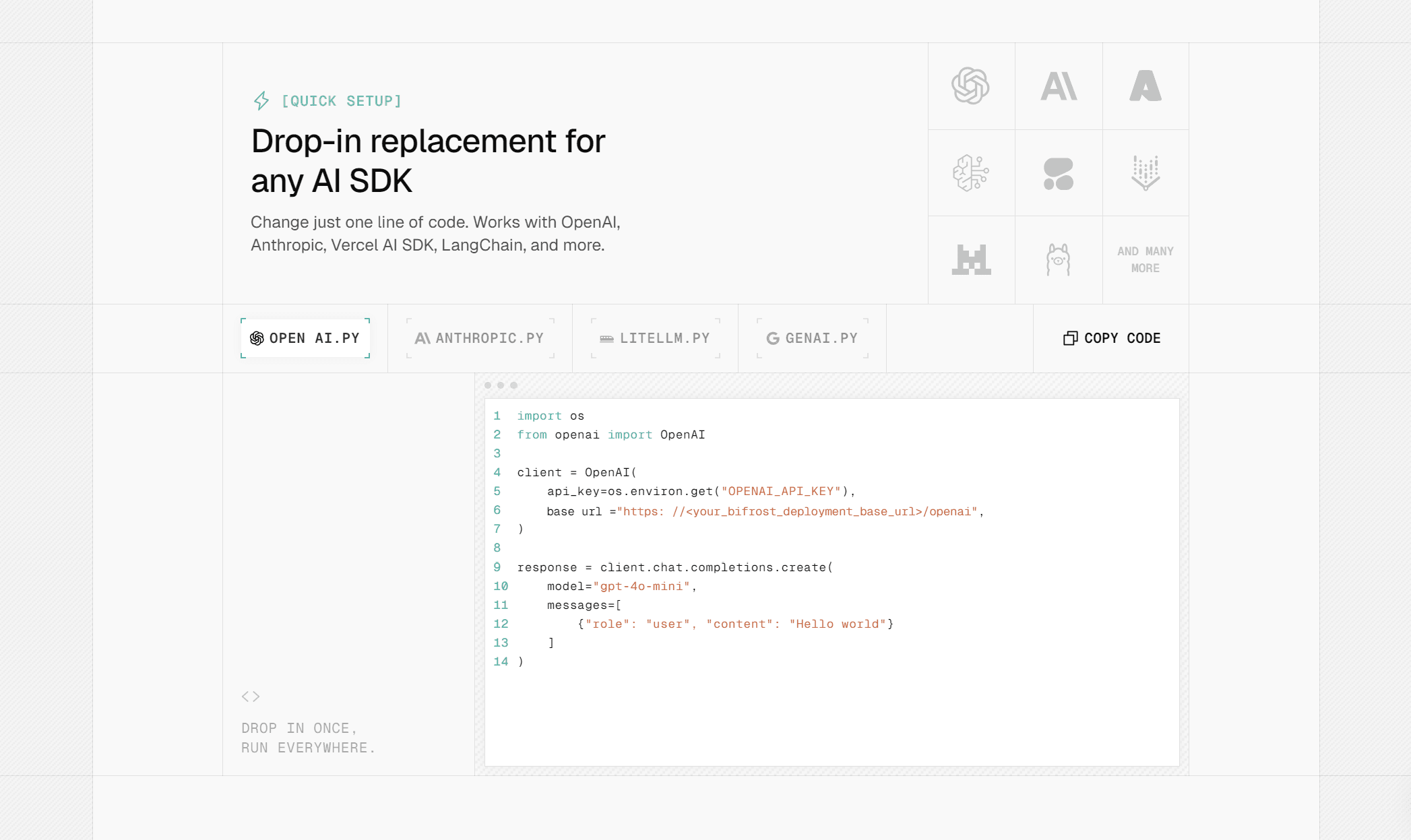Click the Anthropic logo in provider grid
The width and height of the screenshot is (1411, 840).
point(1059,86)
